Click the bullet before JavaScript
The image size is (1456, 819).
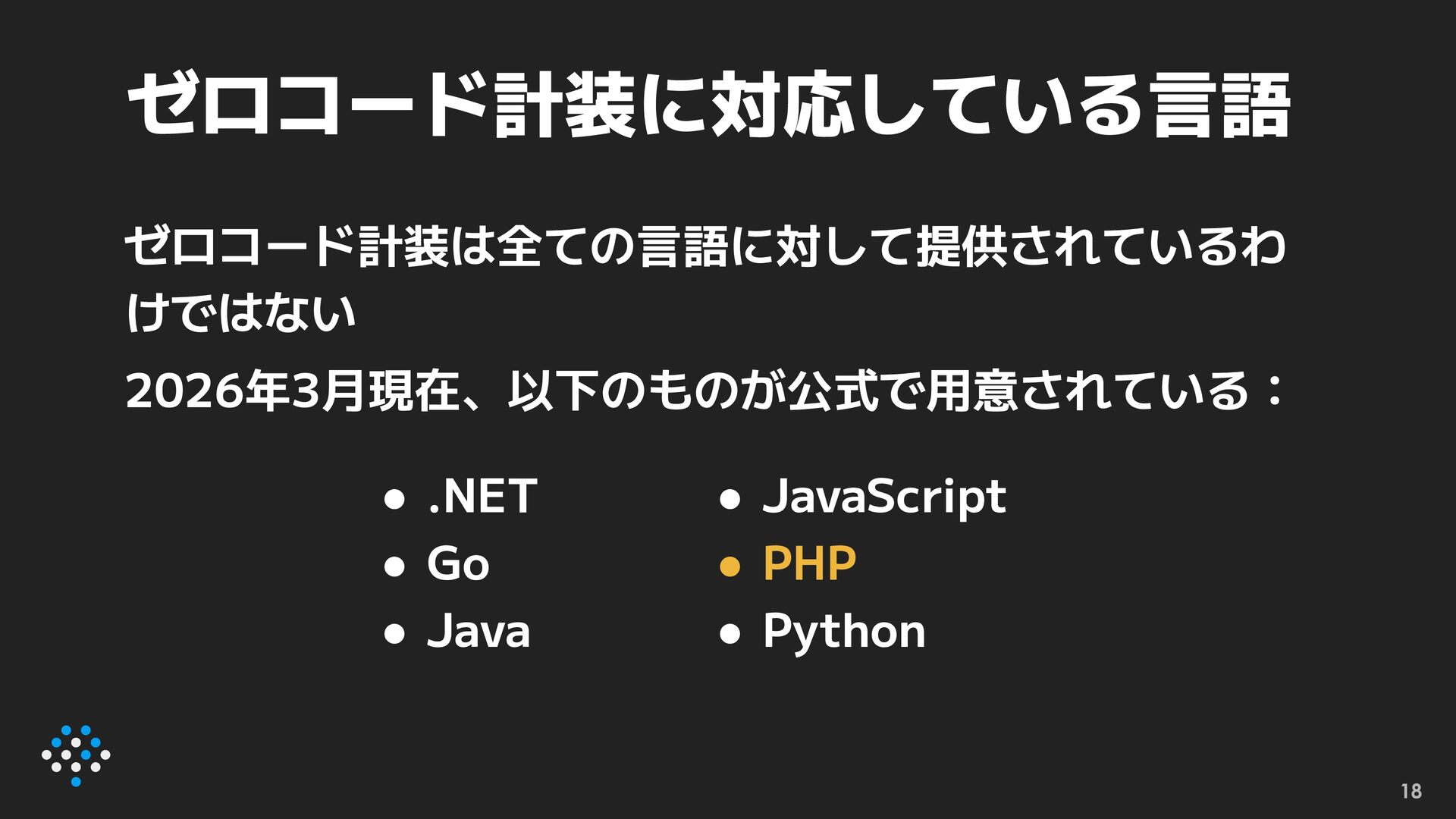729,499
